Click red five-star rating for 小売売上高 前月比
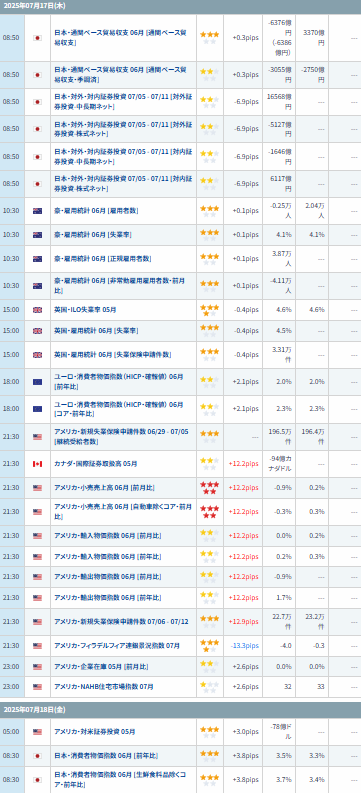This screenshot has height=793, width=361. click(x=209, y=488)
